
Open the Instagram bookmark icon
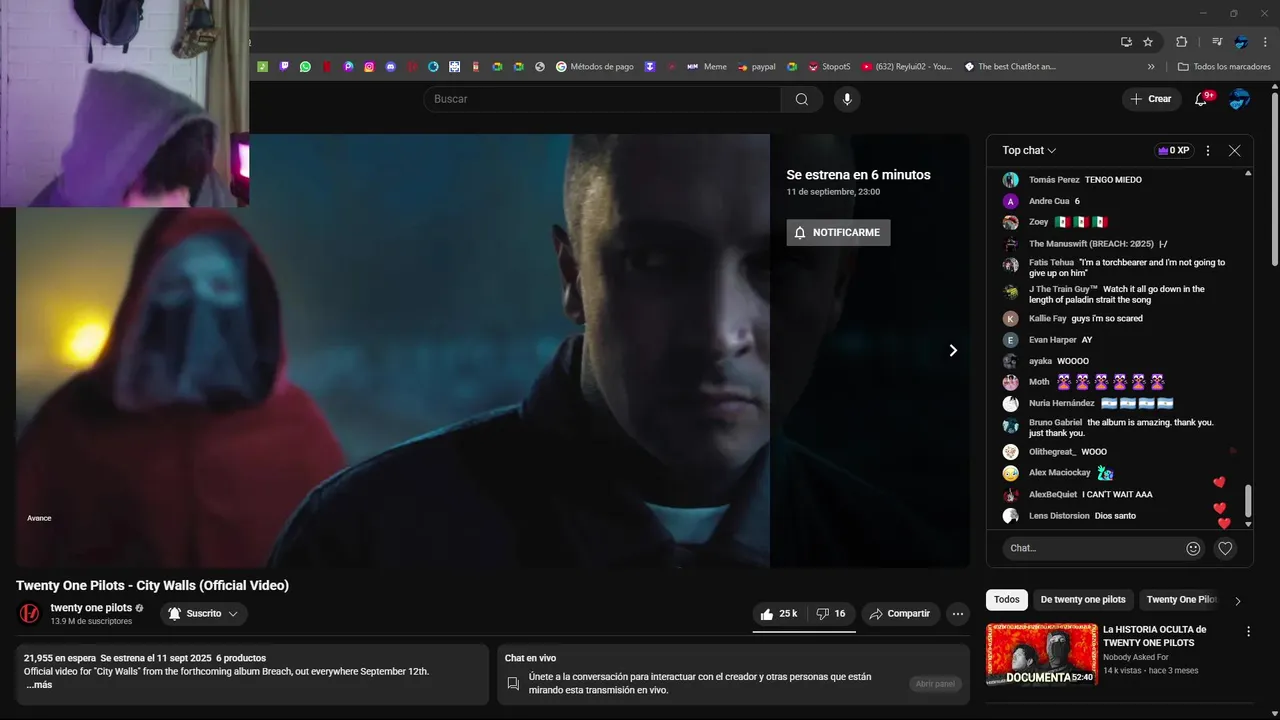coord(369,67)
